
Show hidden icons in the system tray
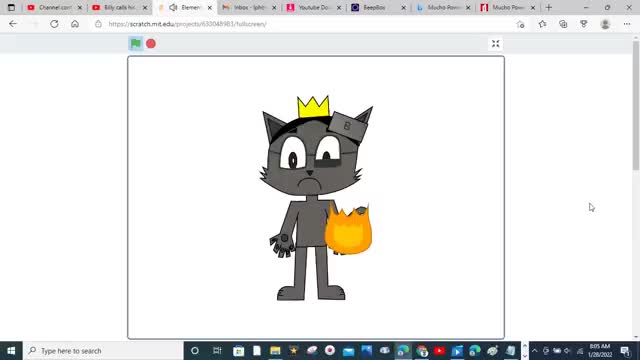(x=534, y=351)
